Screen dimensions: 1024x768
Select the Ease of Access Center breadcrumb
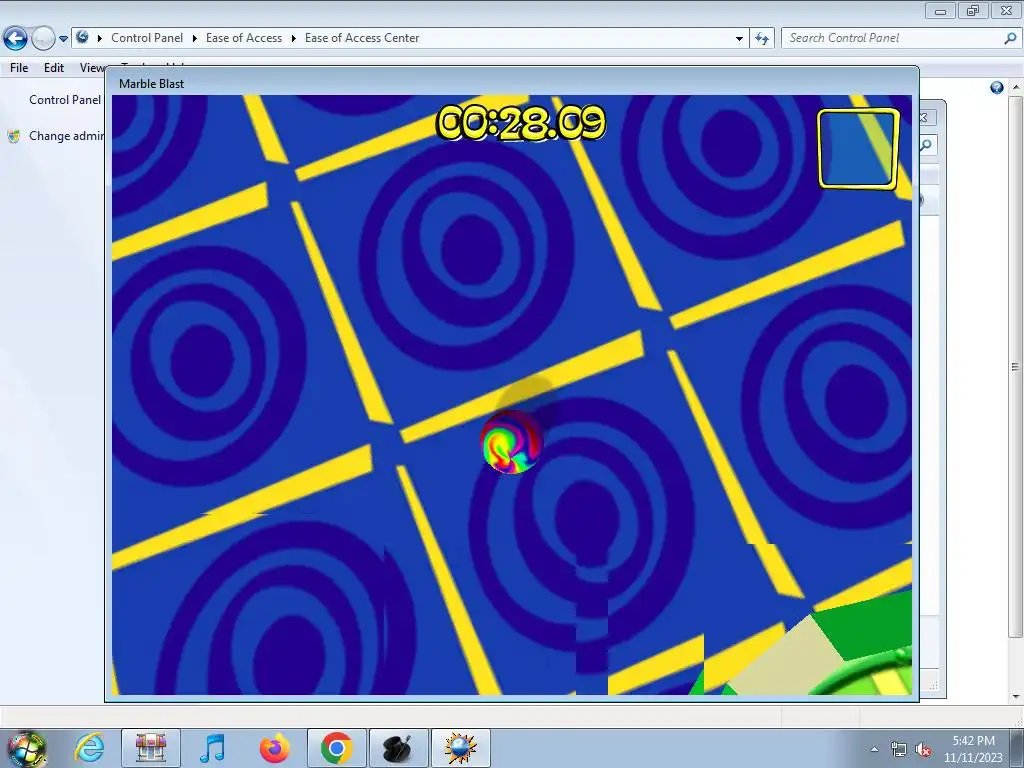pyautogui.click(x=362, y=38)
